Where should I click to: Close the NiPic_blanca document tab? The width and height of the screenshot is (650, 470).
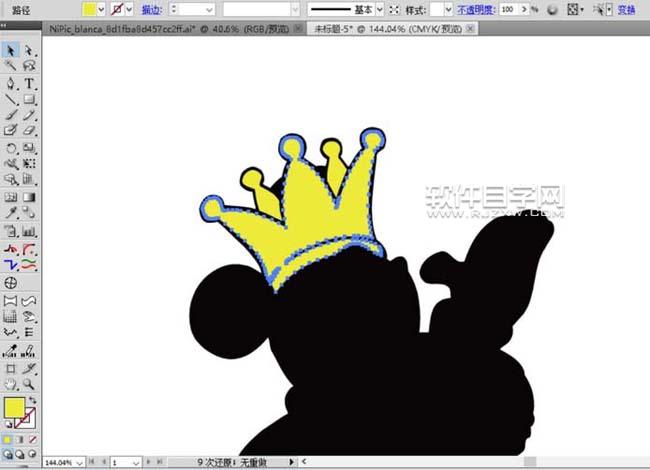coord(298,28)
